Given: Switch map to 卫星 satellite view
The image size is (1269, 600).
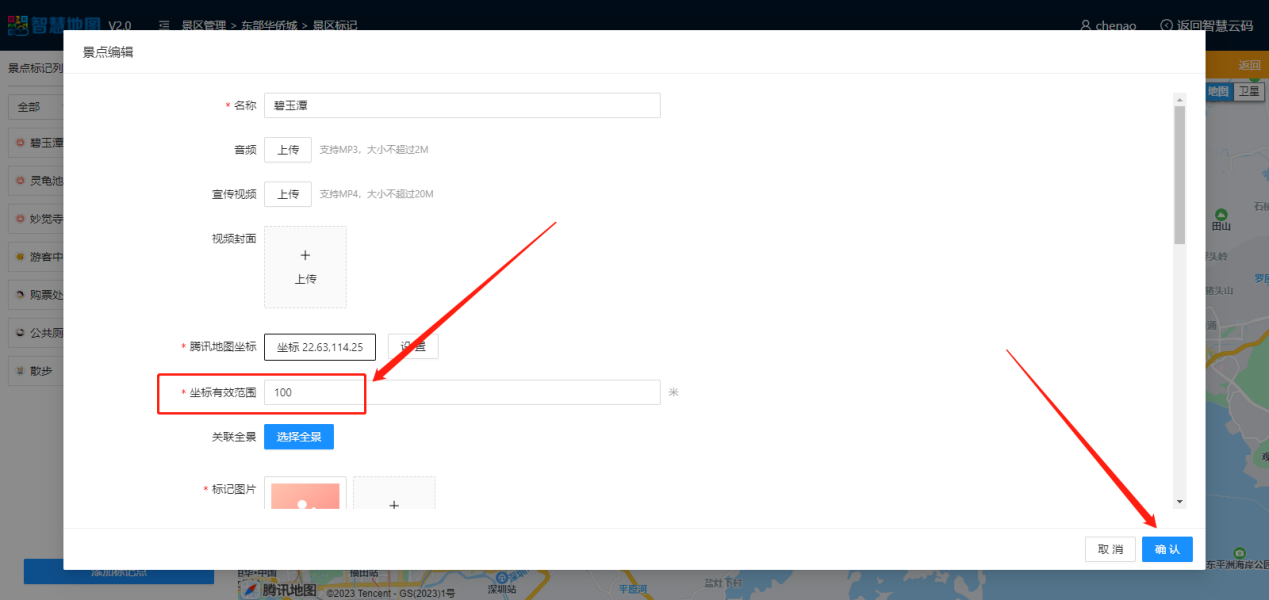Looking at the screenshot, I should click(1249, 91).
